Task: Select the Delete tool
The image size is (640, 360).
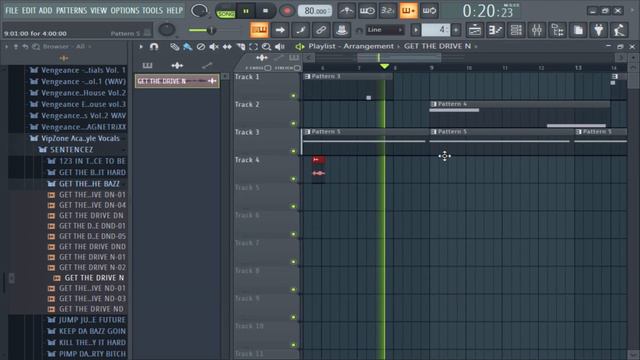Action: coord(200,47)
